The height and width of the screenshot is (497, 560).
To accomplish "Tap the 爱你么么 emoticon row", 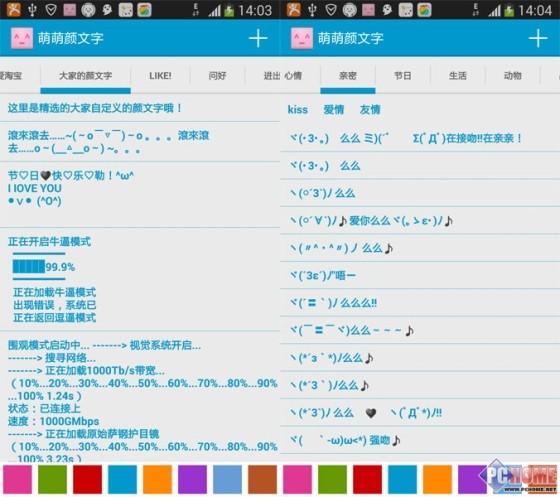I will 420,221.
